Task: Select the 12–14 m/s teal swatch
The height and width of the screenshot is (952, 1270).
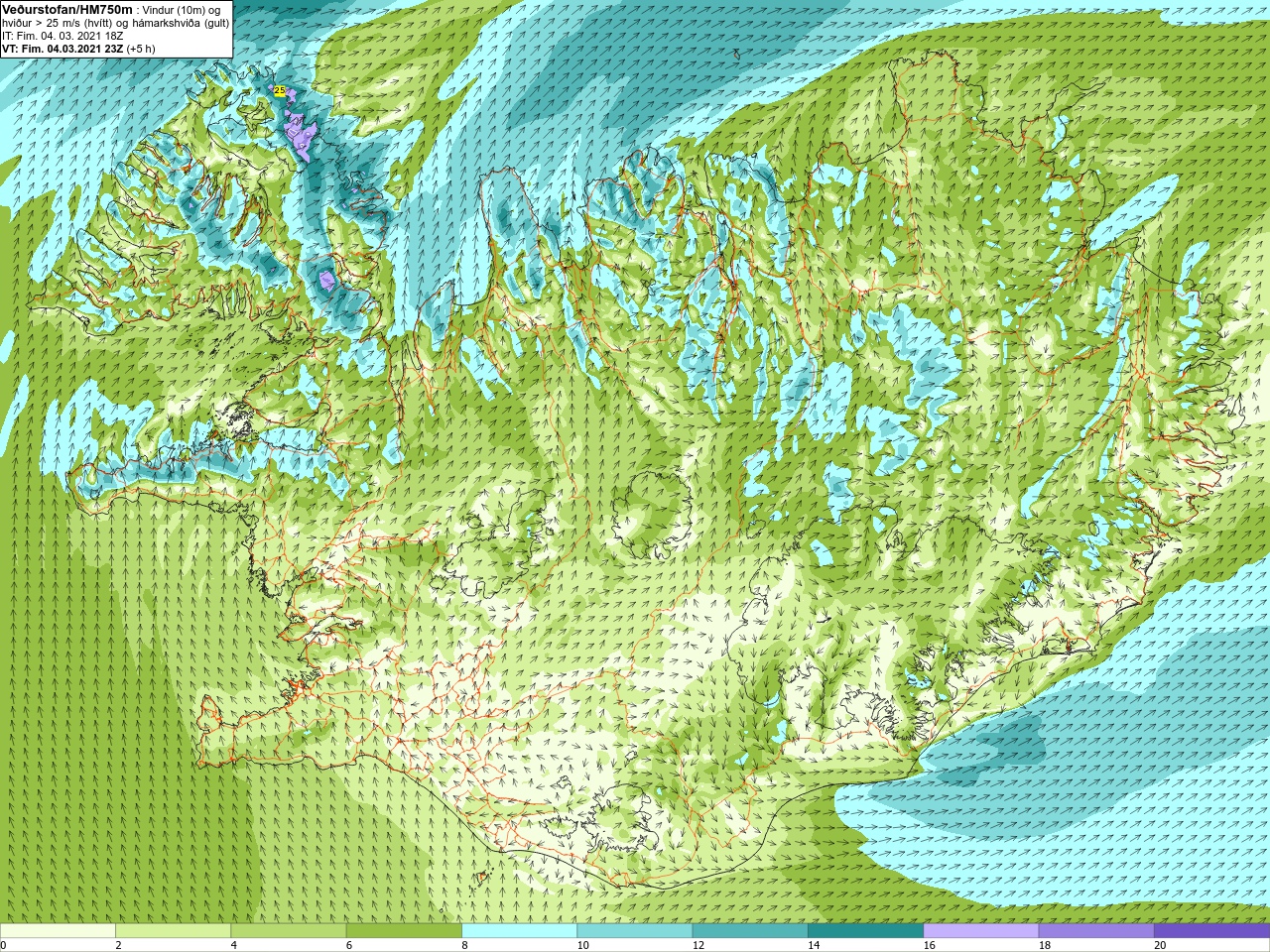Action: (750, 931)
